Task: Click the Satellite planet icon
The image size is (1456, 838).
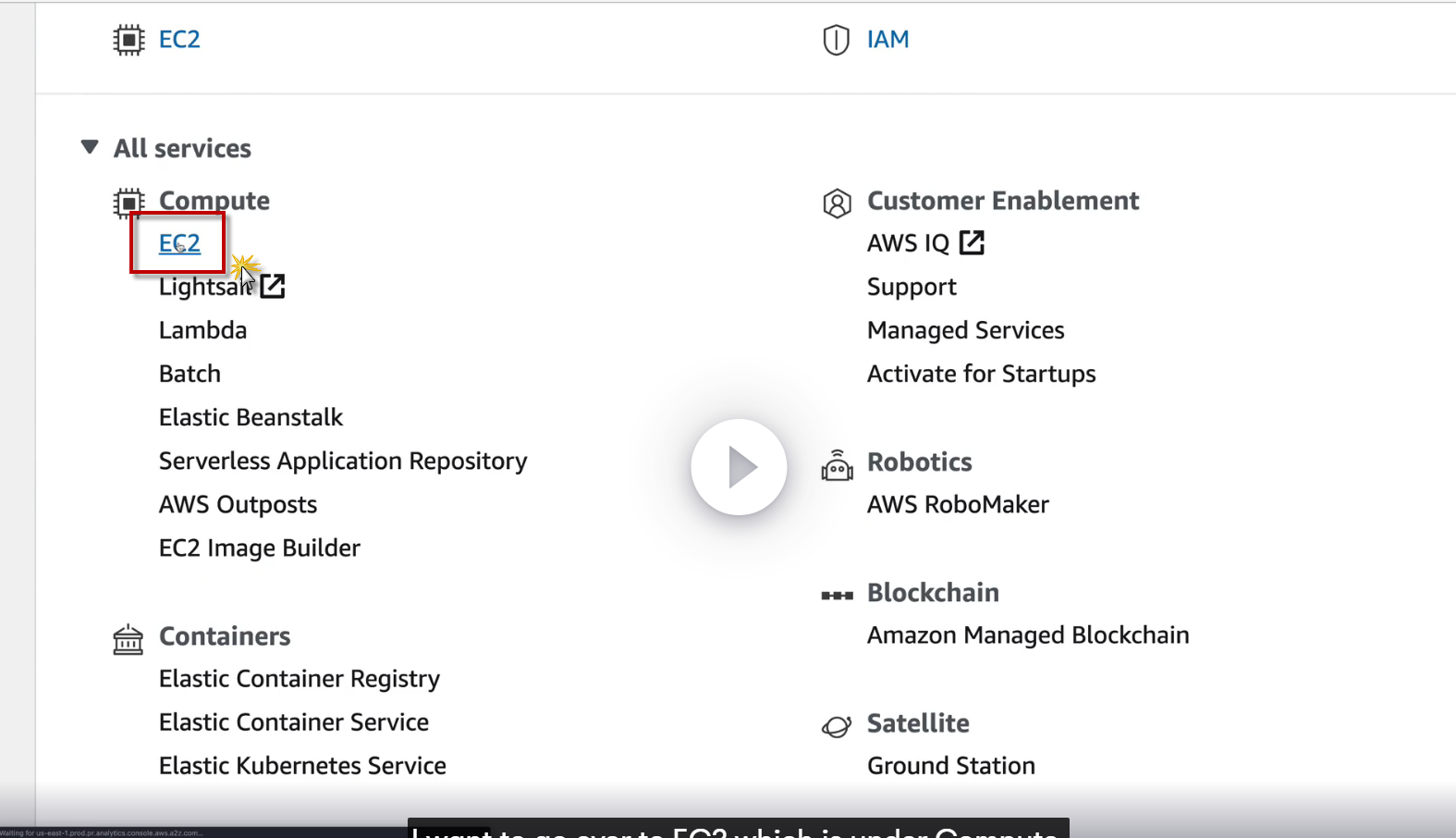Action: click(x=837, y=726)
